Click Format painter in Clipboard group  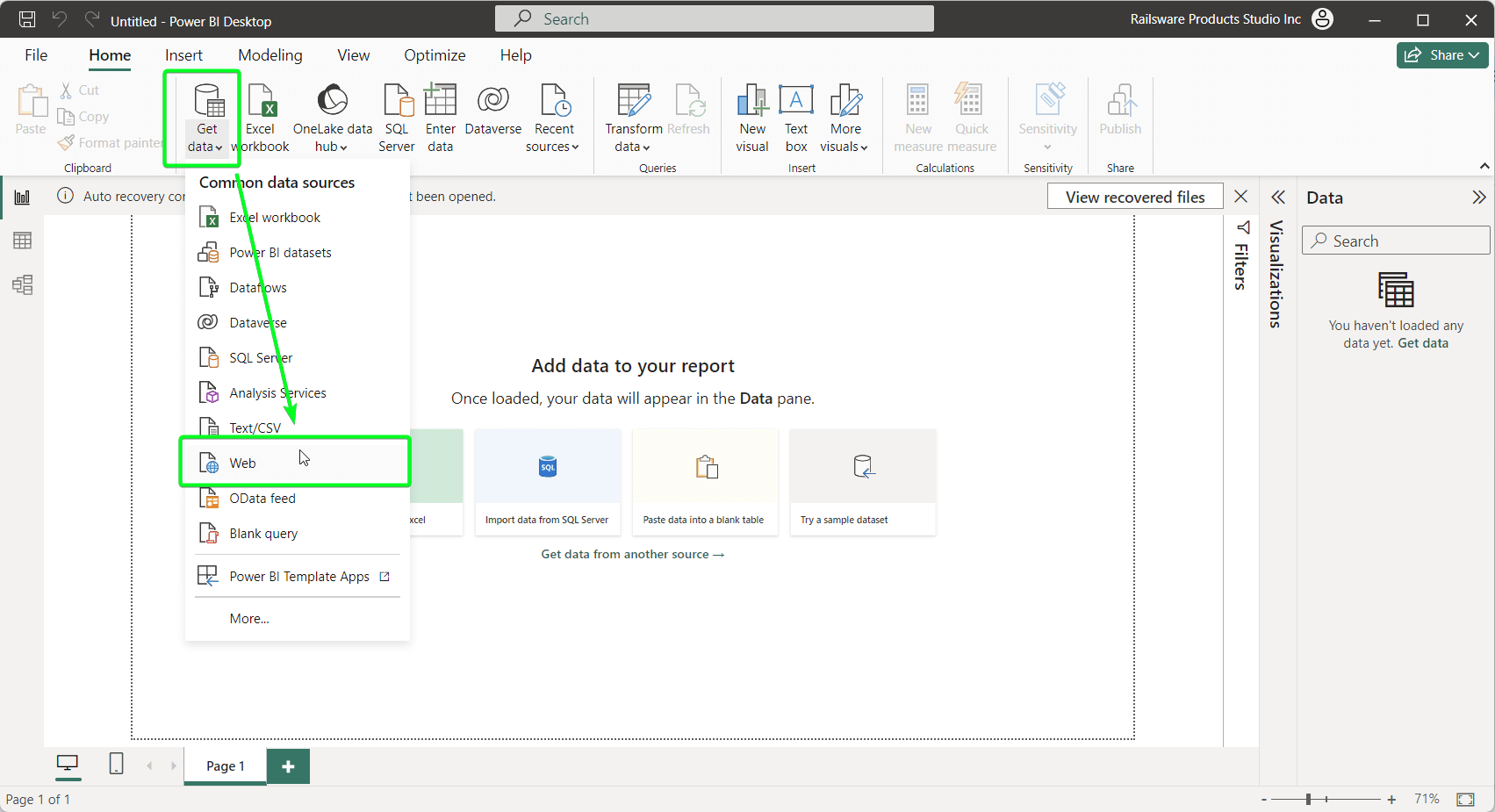click(x=110, y=143)
